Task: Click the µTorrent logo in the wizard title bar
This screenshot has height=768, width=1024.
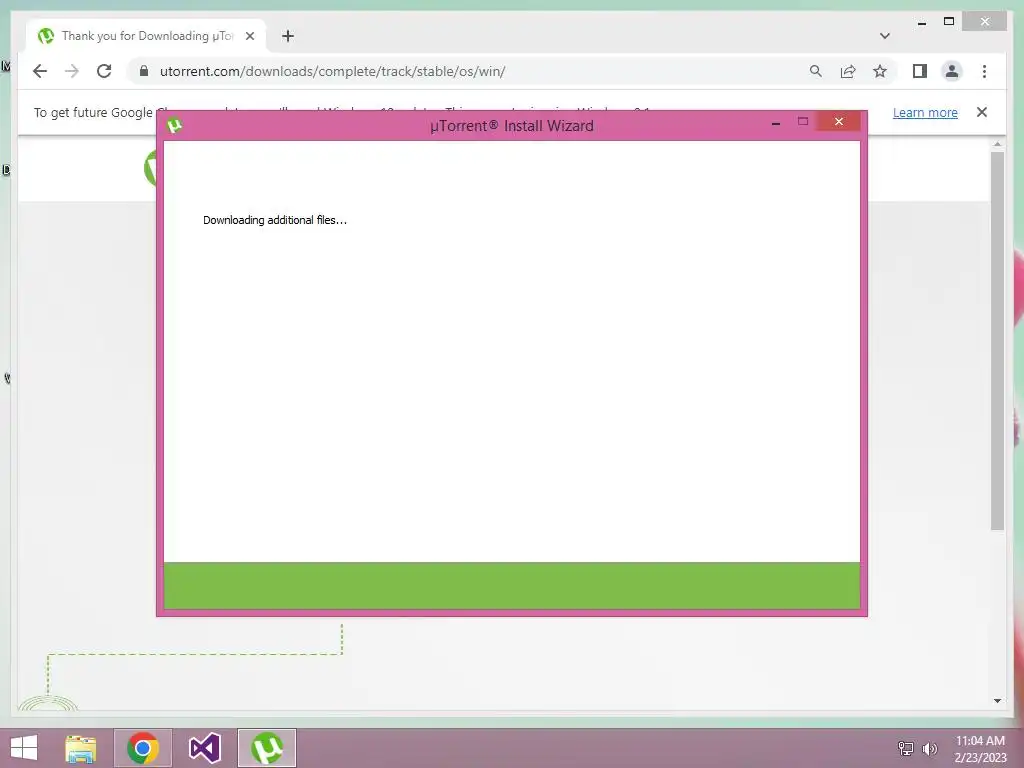Action: (174, 125)
